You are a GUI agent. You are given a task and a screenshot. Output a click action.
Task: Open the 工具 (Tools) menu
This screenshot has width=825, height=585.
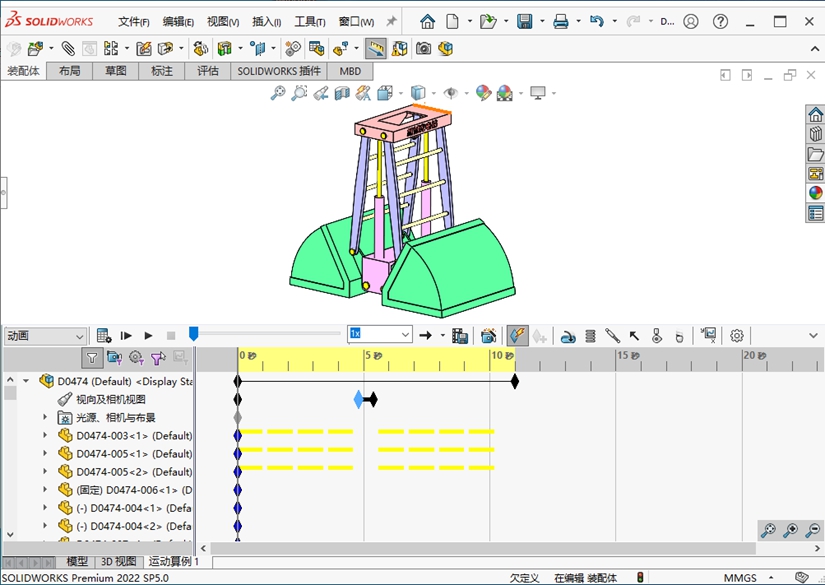pos(309,21)
